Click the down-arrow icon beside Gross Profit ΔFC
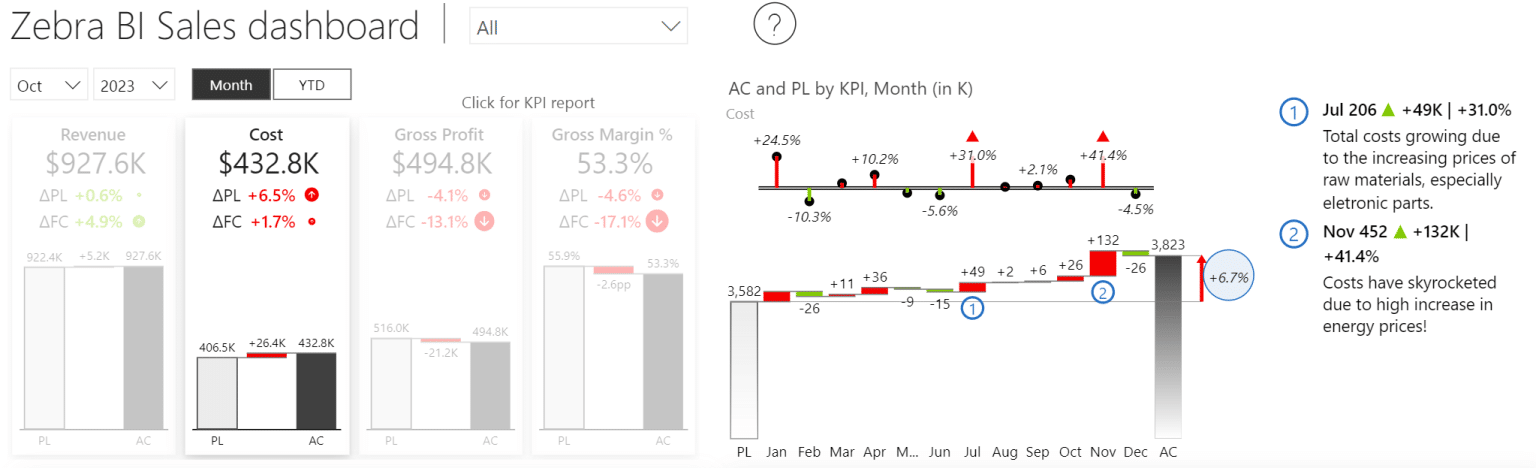1536x468 pixels. coord(484,222)
